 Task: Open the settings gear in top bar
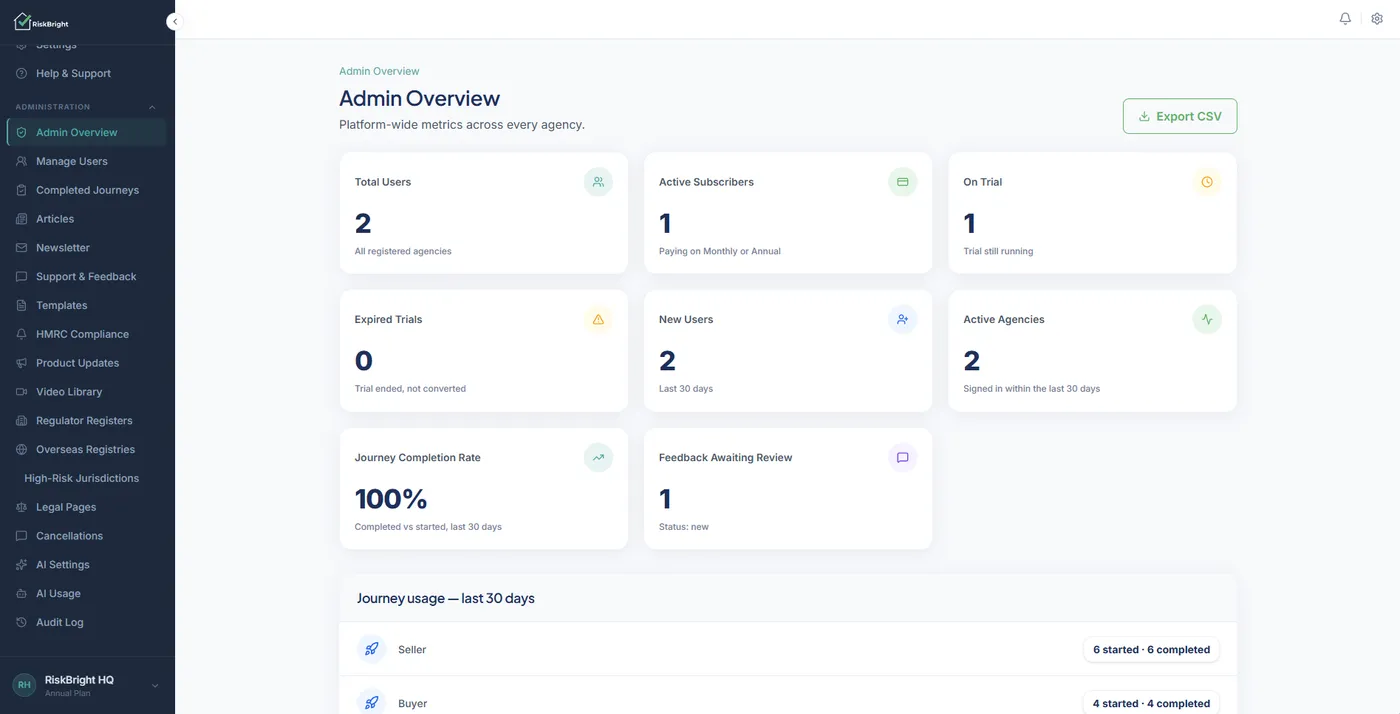point(1377,19)
